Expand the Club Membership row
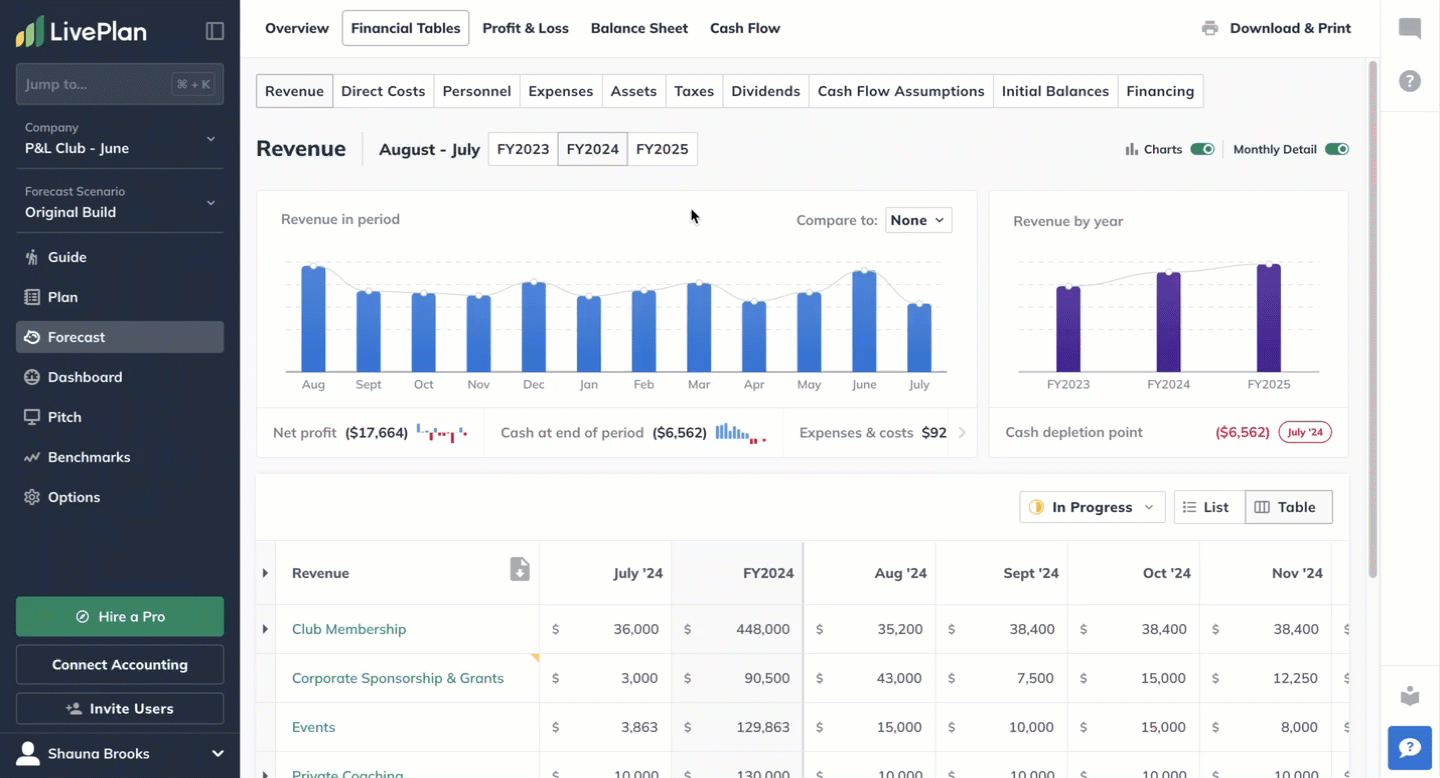This screenshot has height=778, width=1440. [x=265, y=629]
